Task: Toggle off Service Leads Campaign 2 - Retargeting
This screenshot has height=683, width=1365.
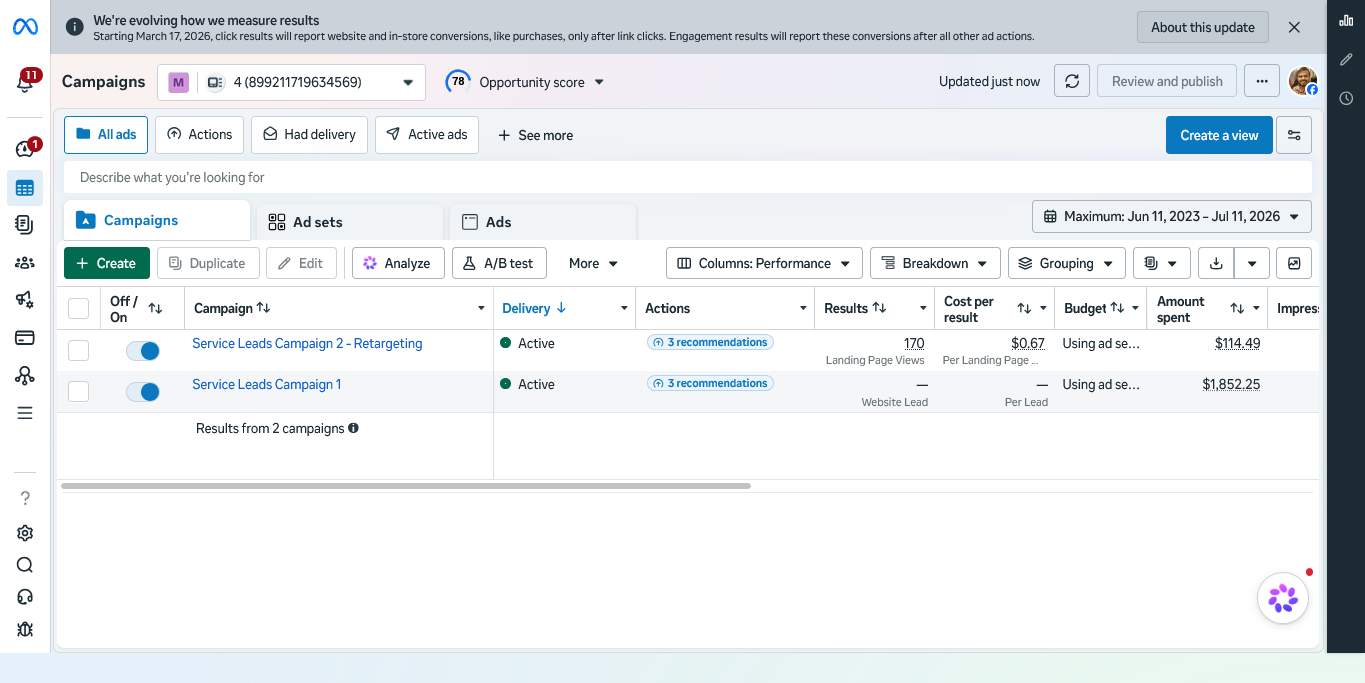Action: 142,351
